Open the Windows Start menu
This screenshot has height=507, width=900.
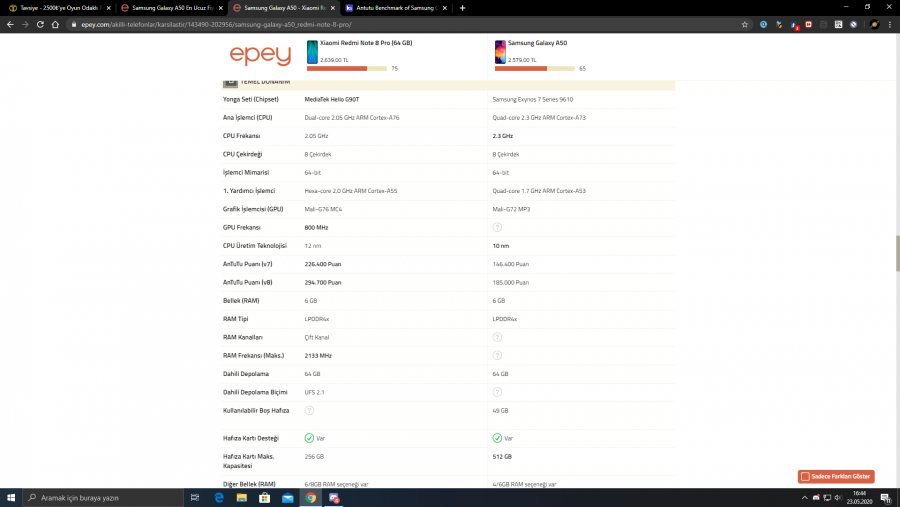(11, 498)
